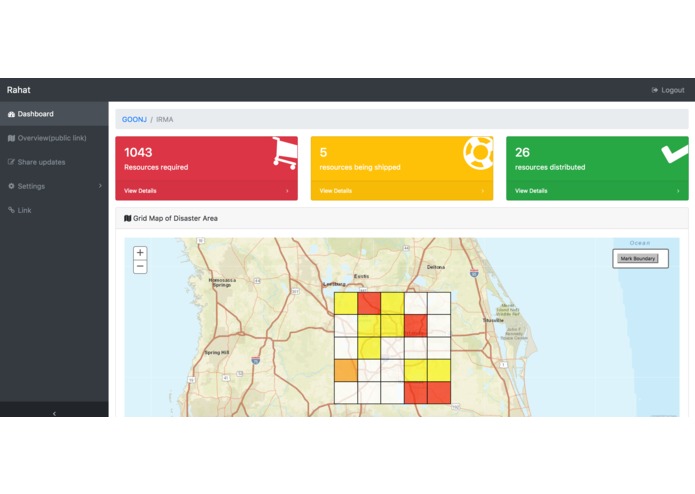
Task: Click the Link chain icon
Action: click(12, 210)
